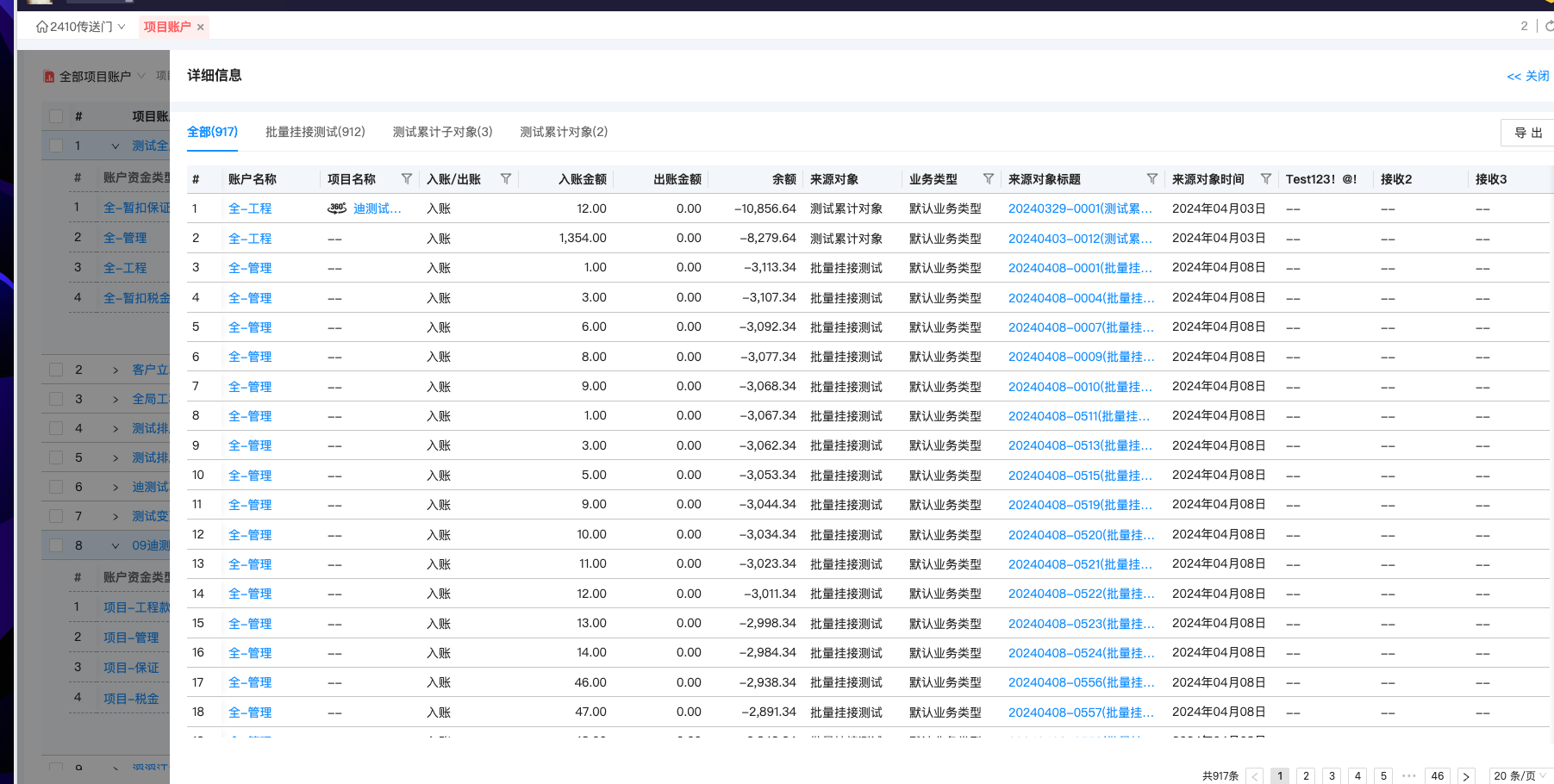This screenshot has width=1554, height=784.
Task: Click filter icon on 来源对象时间 column
Action: (1265, 179)
